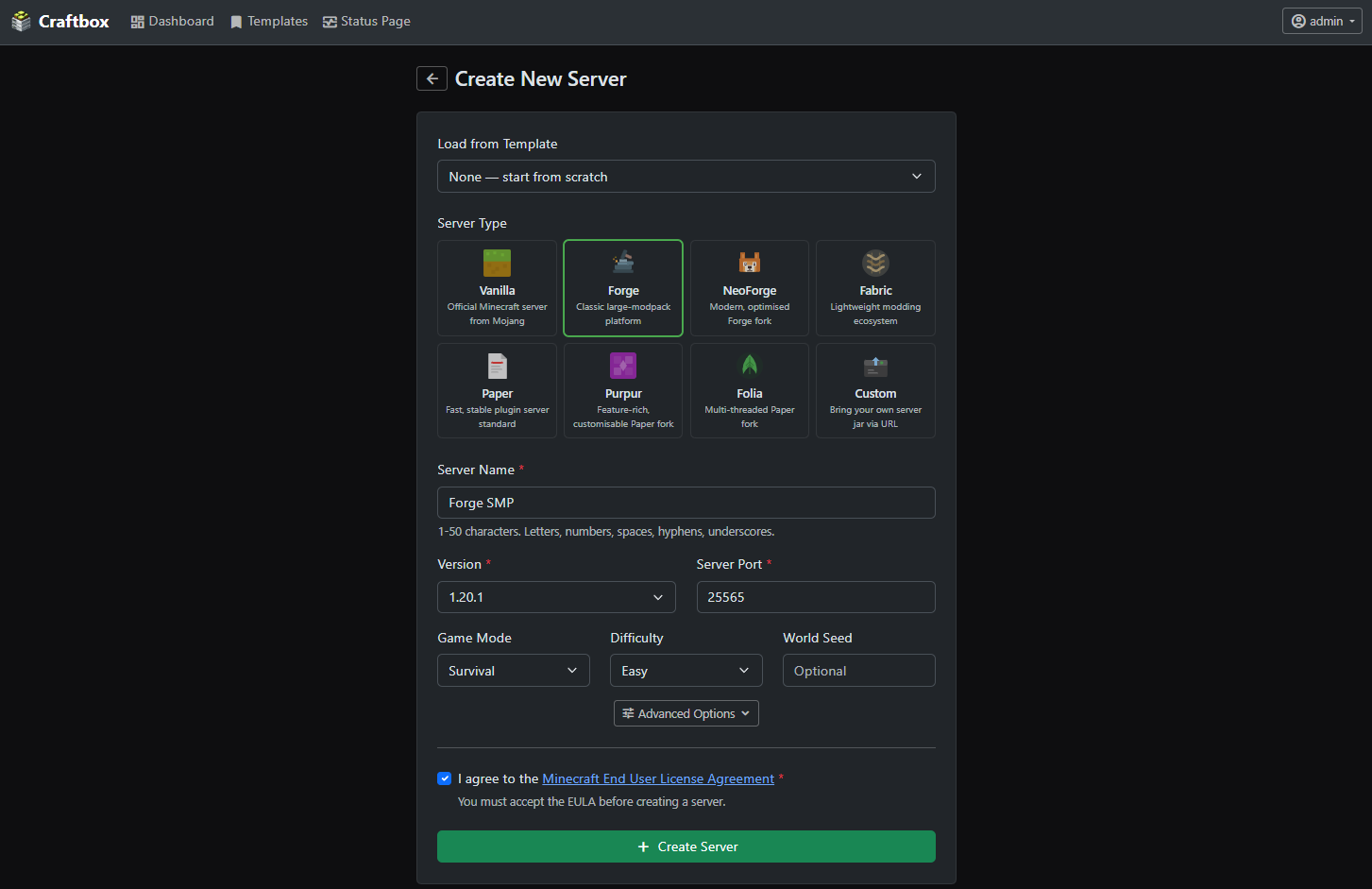Click the "Server Type" label

472,223
